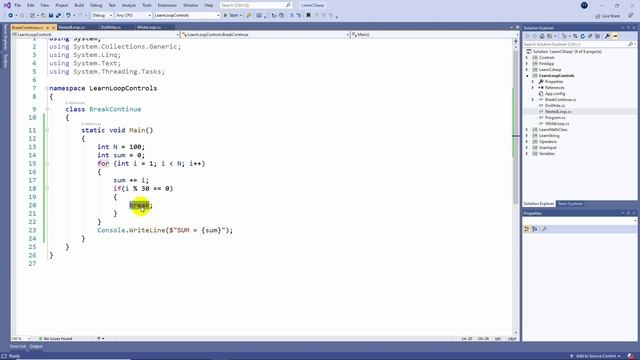Expand the LearnMathClass project node

point(527,129)
